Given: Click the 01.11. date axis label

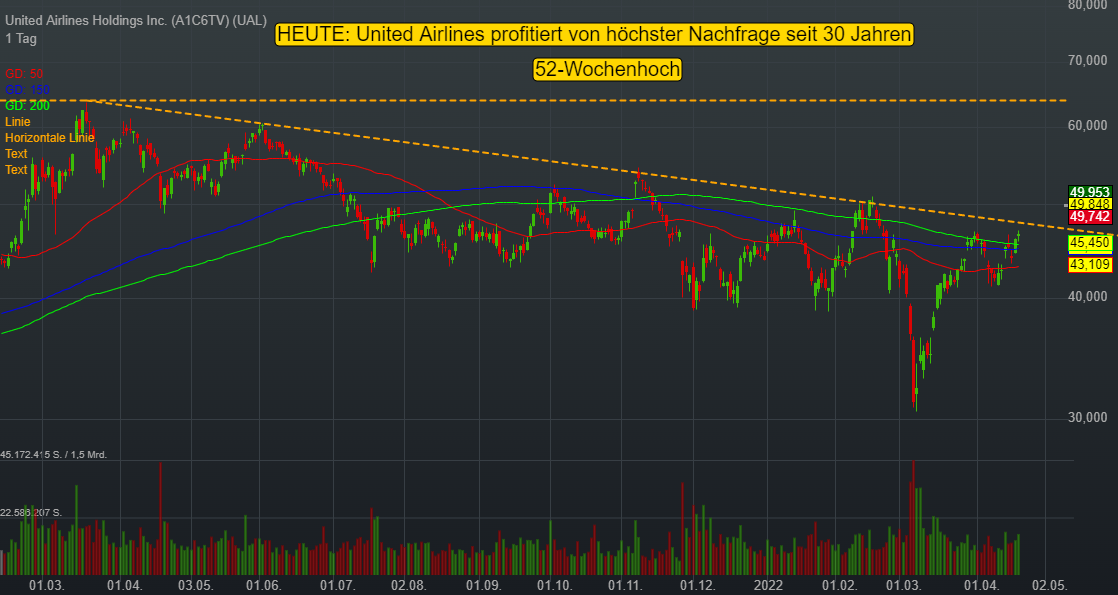Looking at the screenshot, I should (x=627, y=586).
